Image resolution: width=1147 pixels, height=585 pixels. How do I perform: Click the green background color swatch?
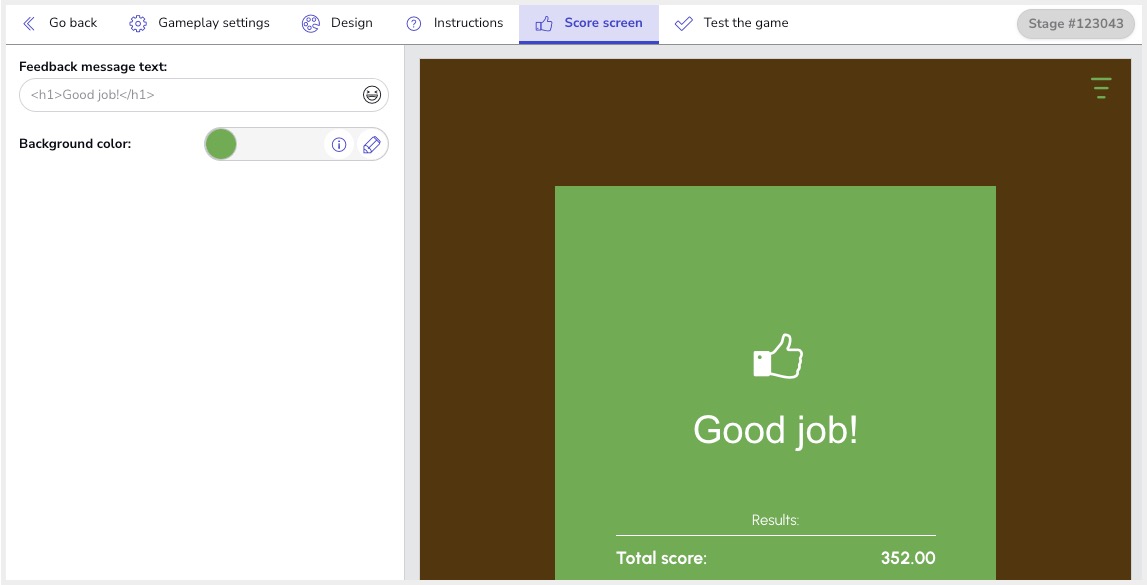click(221, 144)
